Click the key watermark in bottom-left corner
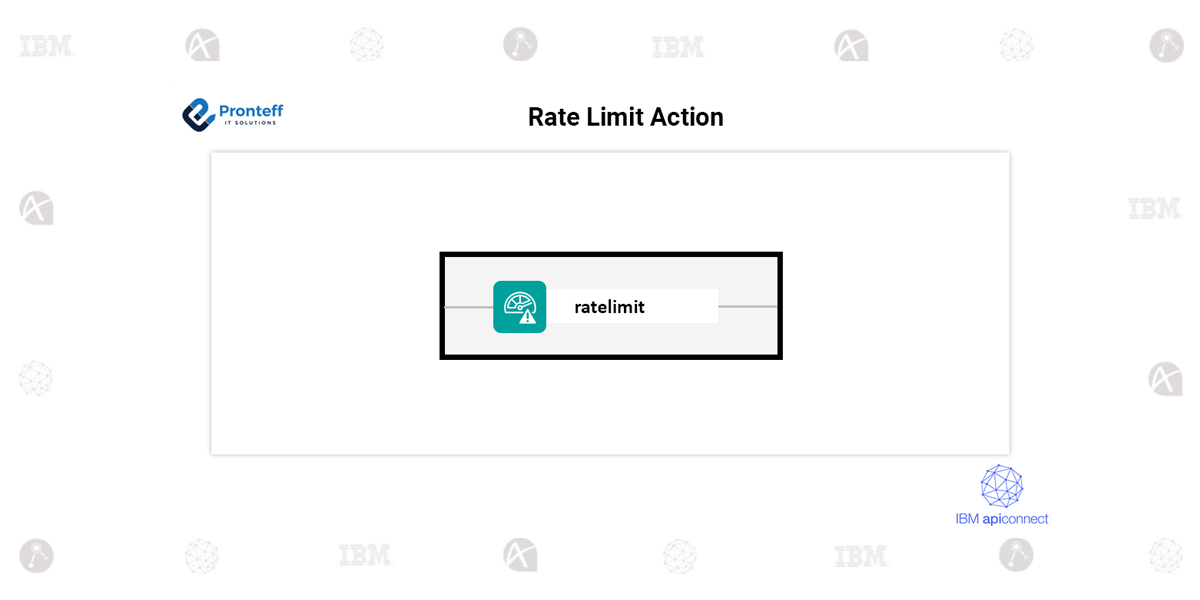The image size is (1200, 600). coord(36,555)
